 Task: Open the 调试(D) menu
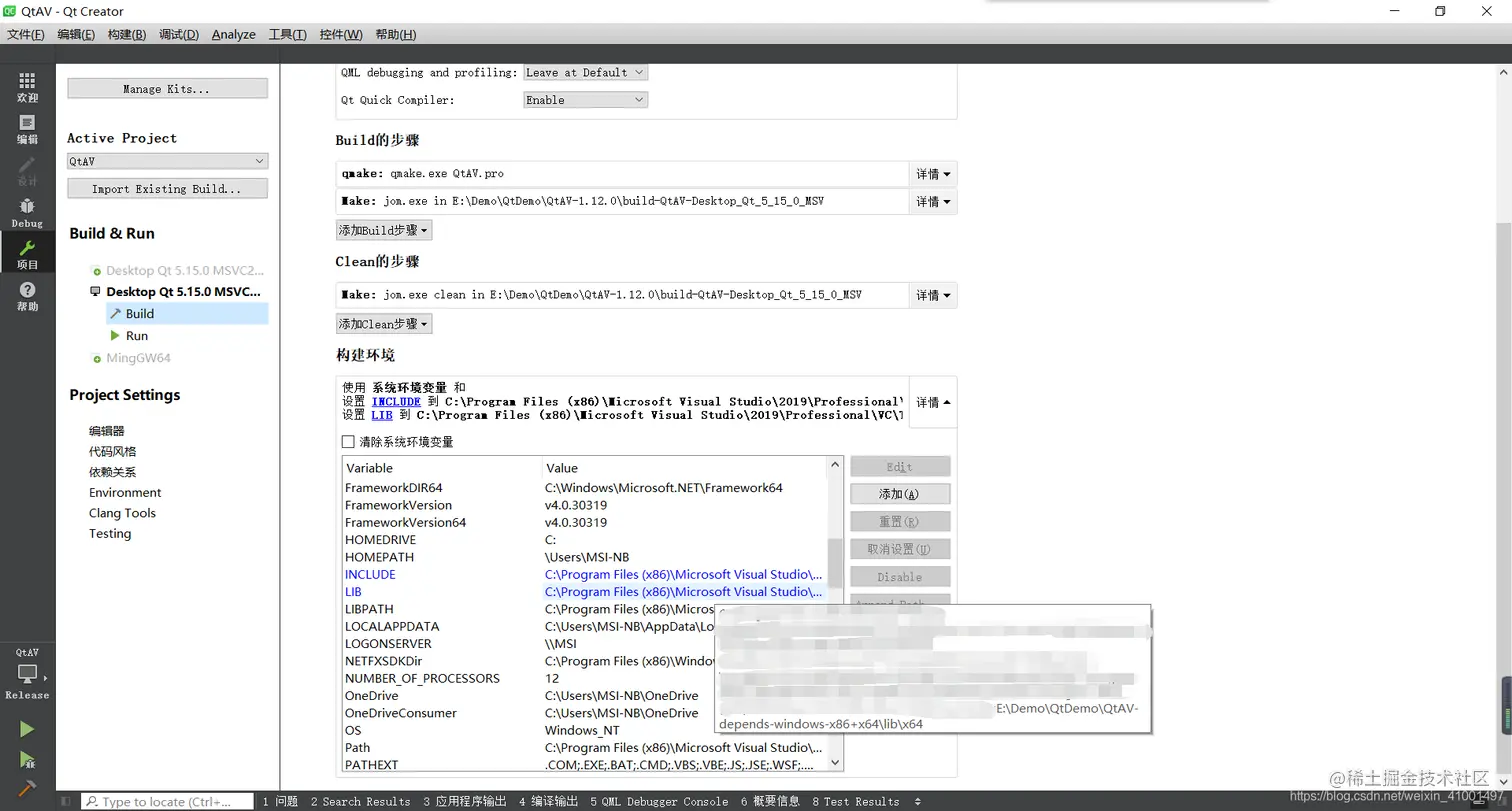coord(179,34)
